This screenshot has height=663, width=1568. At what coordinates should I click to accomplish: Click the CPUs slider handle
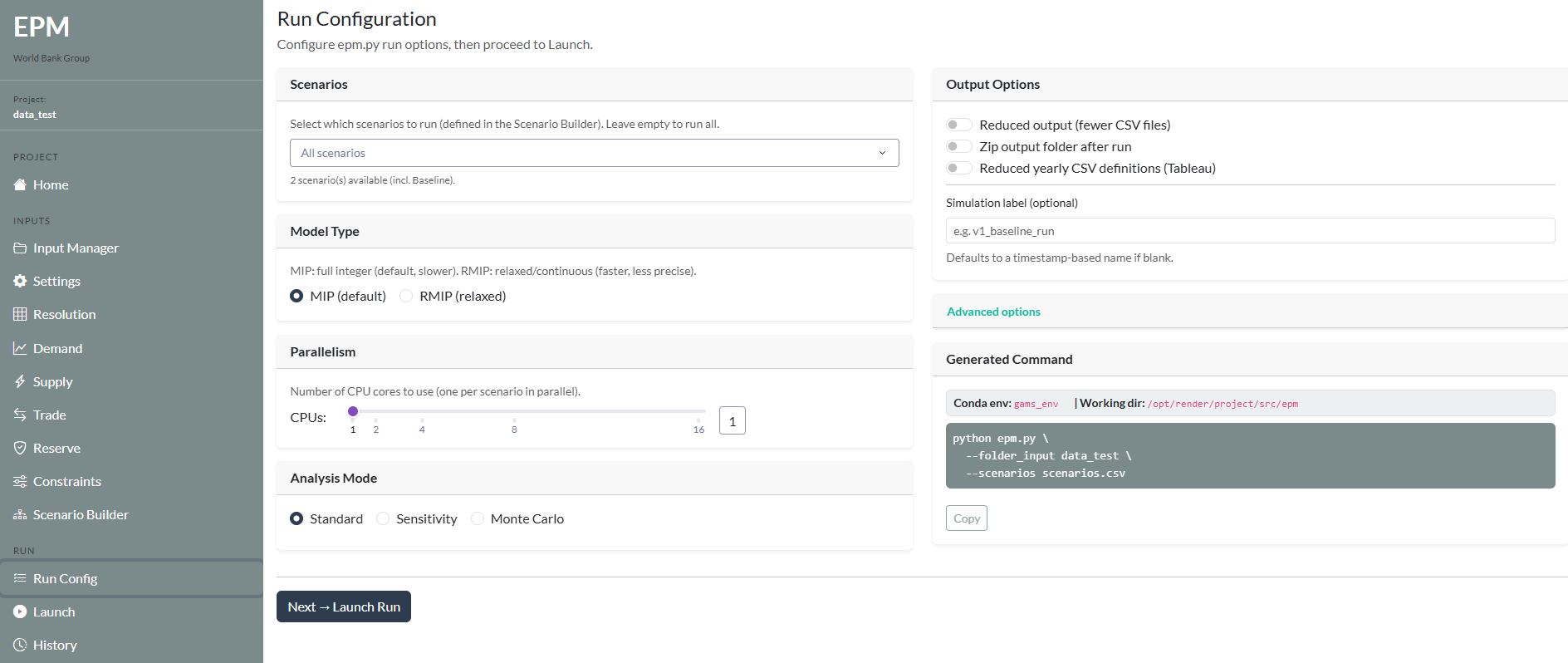pyautogui.click(x=353, y=411)
